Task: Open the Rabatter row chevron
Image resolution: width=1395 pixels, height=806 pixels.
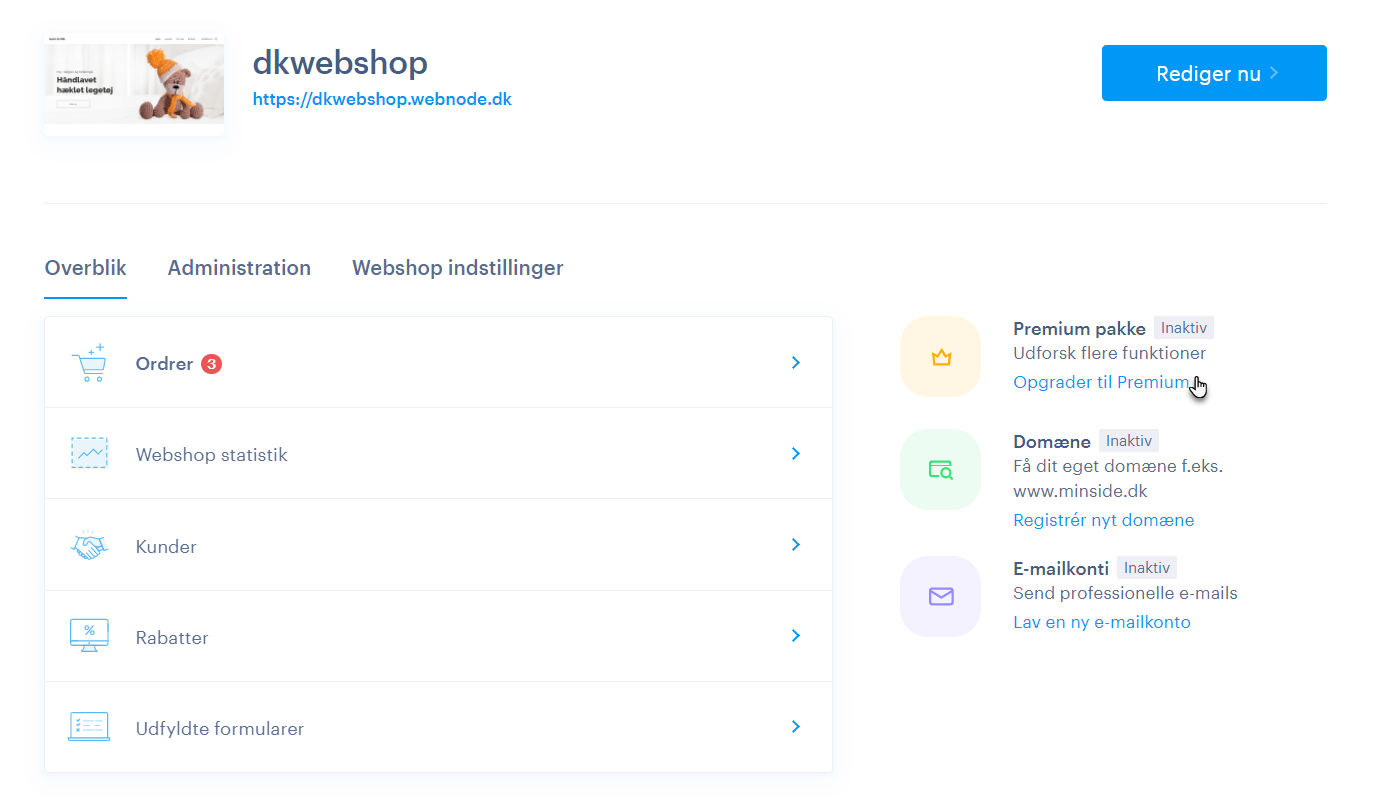Action: 796,636
